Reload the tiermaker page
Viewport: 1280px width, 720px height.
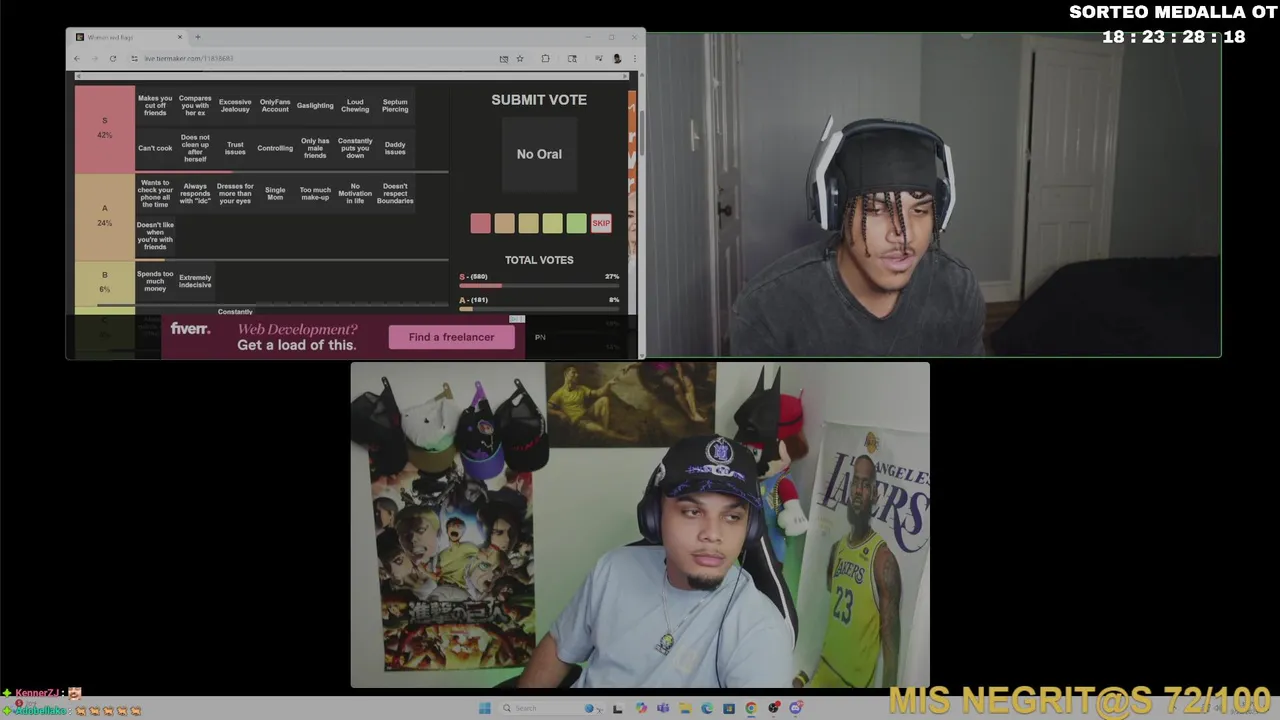[112, 58]
